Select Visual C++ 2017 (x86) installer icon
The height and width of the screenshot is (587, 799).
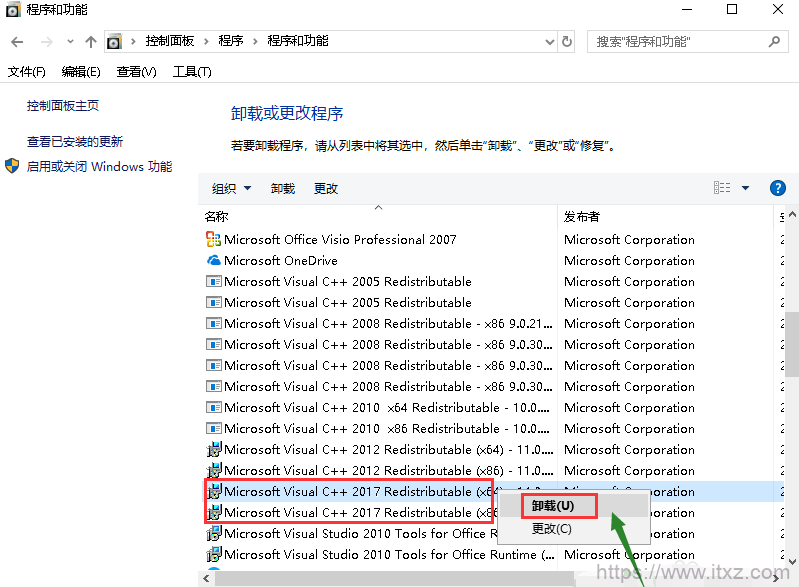(x=214, y=512)
